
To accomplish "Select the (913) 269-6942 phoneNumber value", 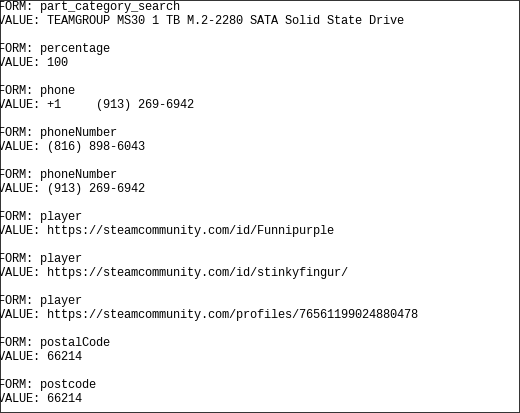I will (x=96, y=188).
